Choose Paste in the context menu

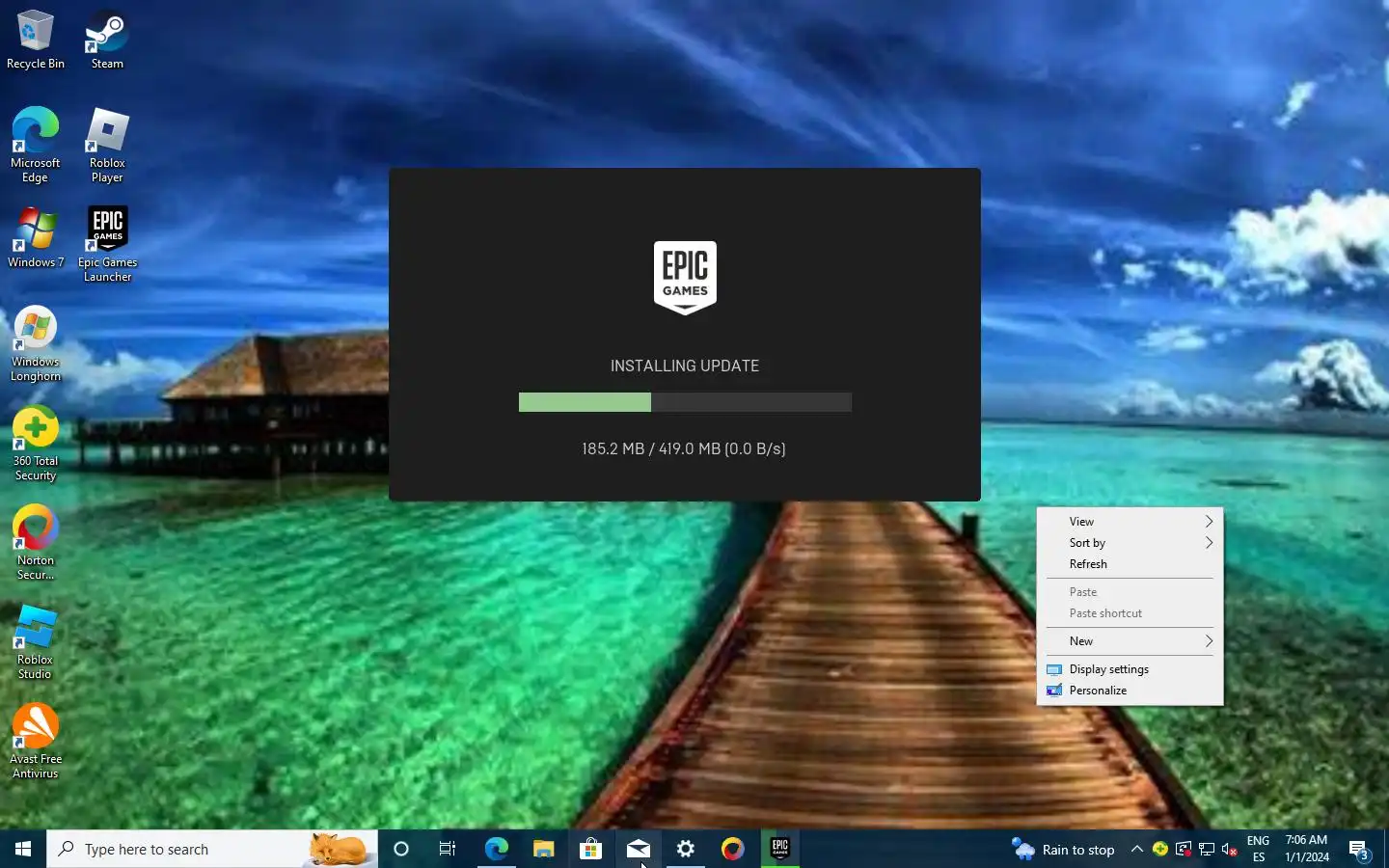[x=1130, y=592]
